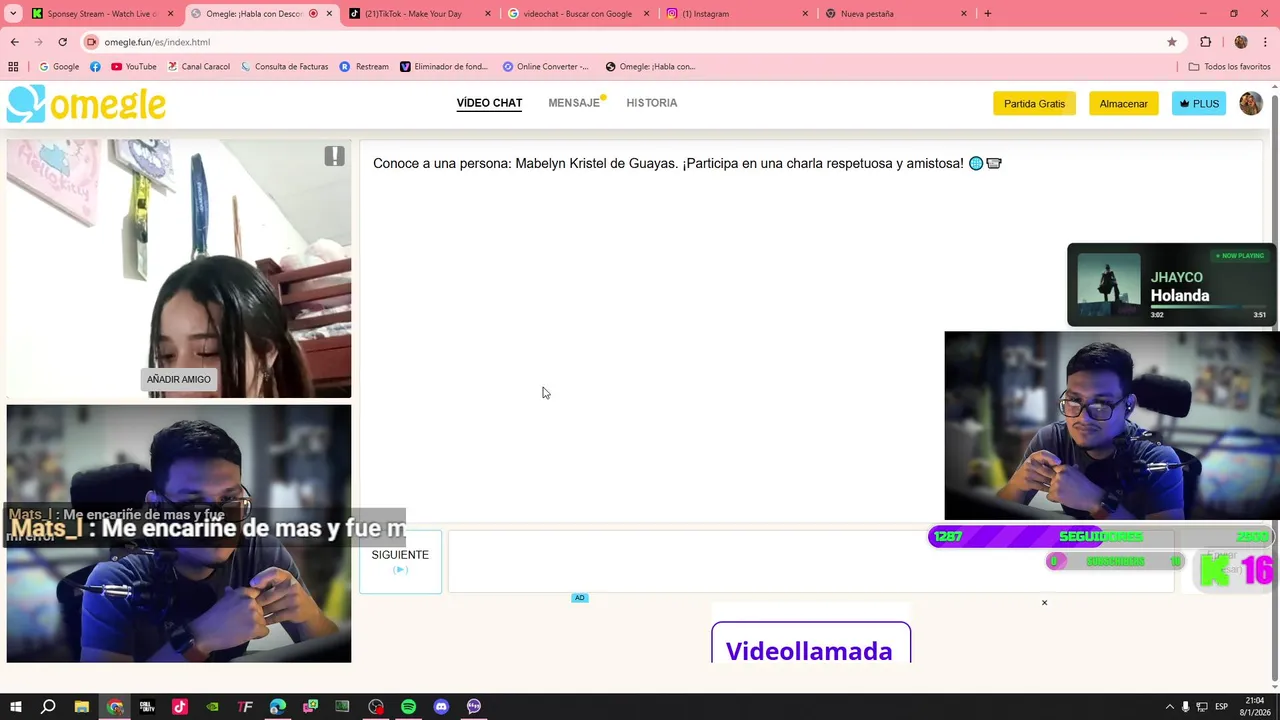
Task: Open the Google apps grid in bookmarks bar
Action: (x=13, y=67)
